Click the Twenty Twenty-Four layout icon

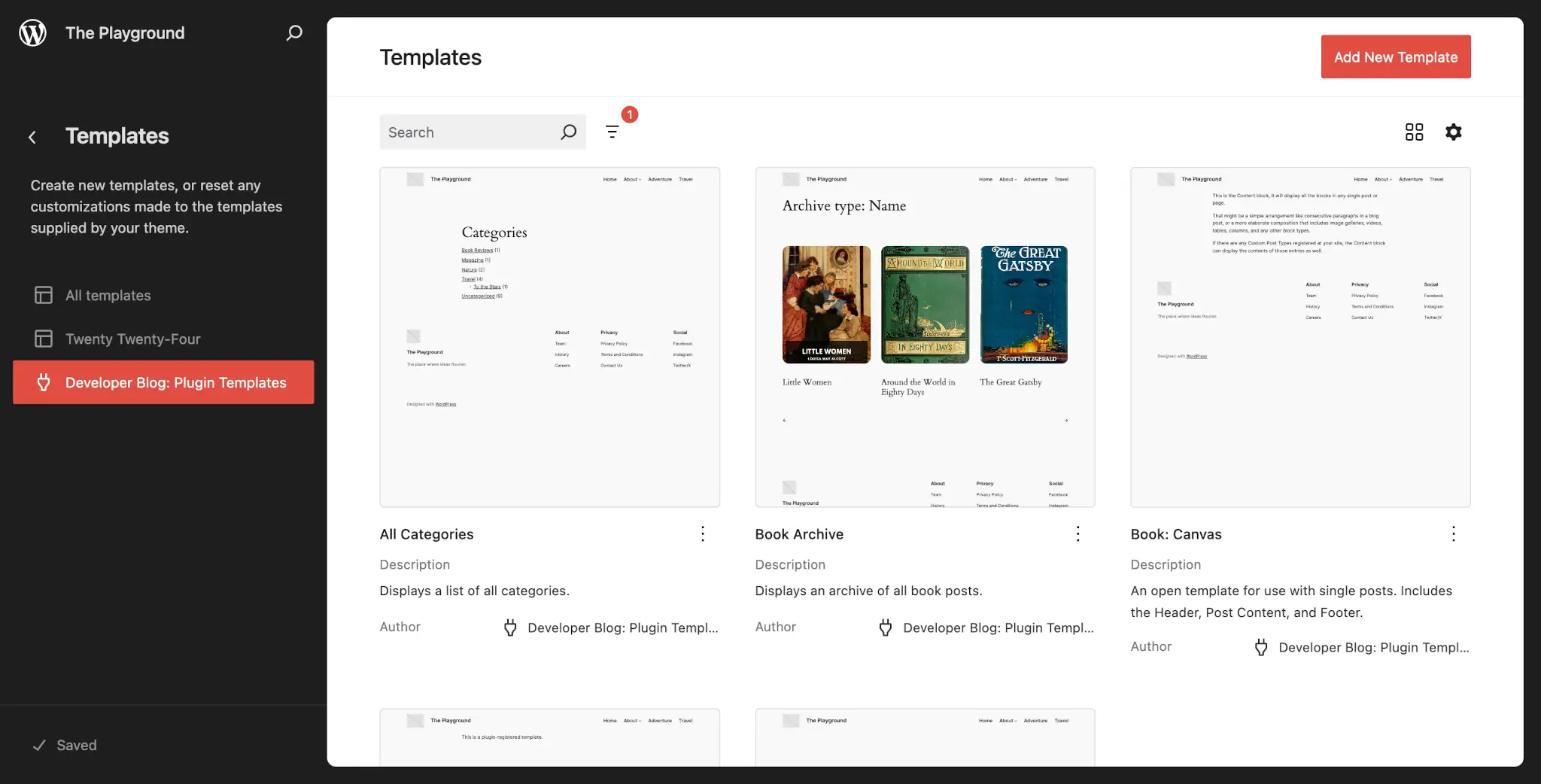point(44,339)
